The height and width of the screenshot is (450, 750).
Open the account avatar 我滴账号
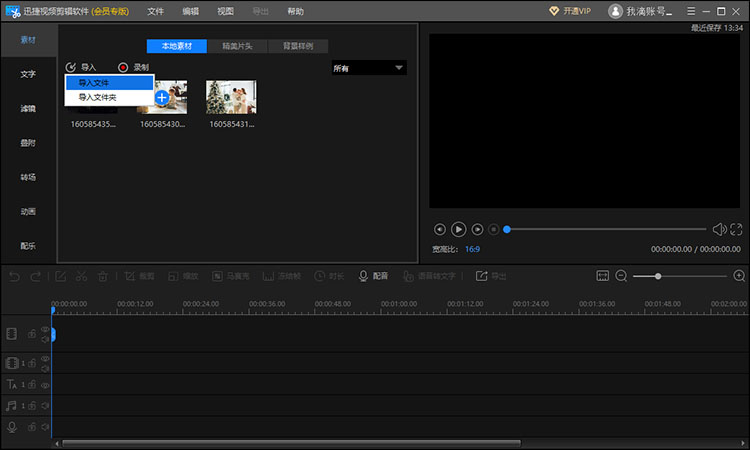[x=615, y=11]
